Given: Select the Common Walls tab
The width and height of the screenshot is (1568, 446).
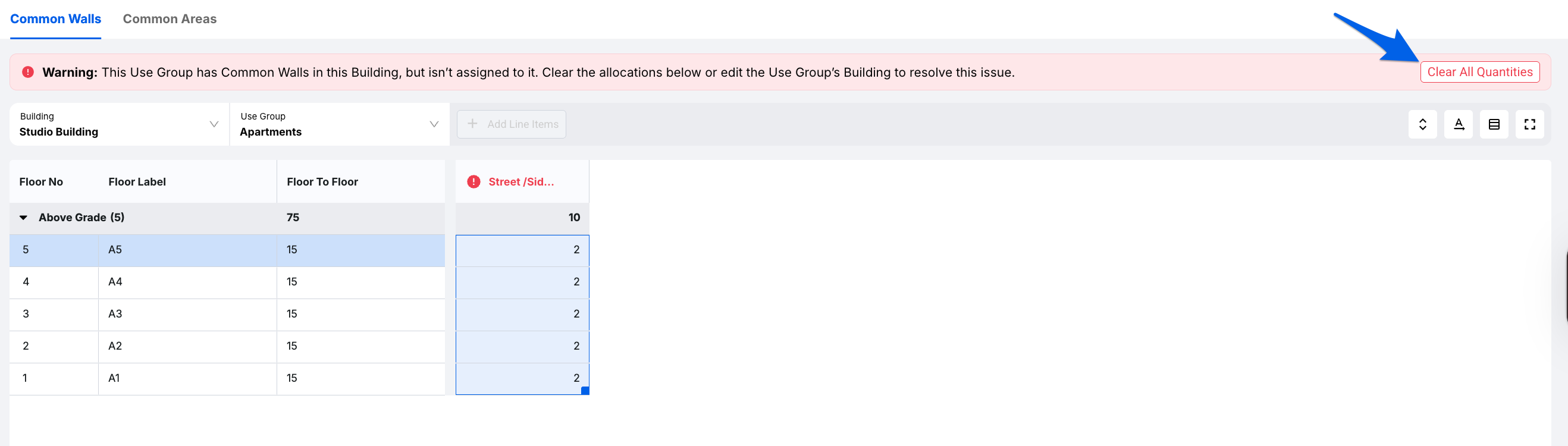Looking at the screenshot, I should point(55,19).
